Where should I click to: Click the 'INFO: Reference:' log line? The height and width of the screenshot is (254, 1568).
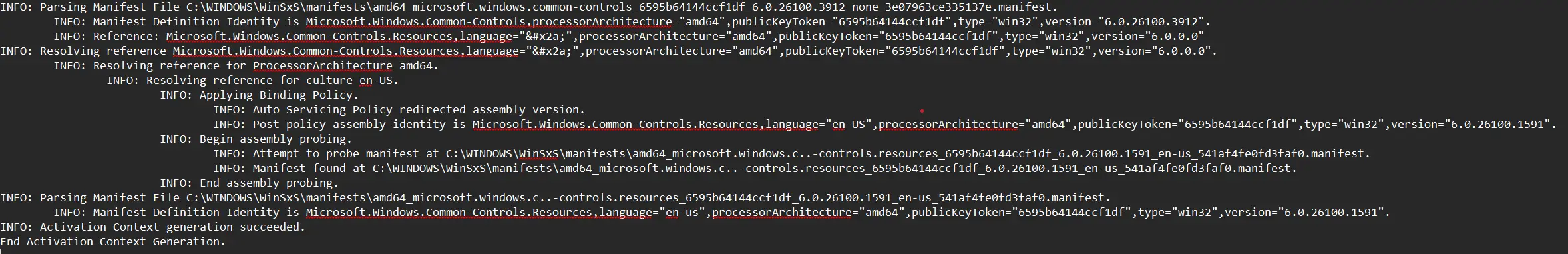pos(628,36)
